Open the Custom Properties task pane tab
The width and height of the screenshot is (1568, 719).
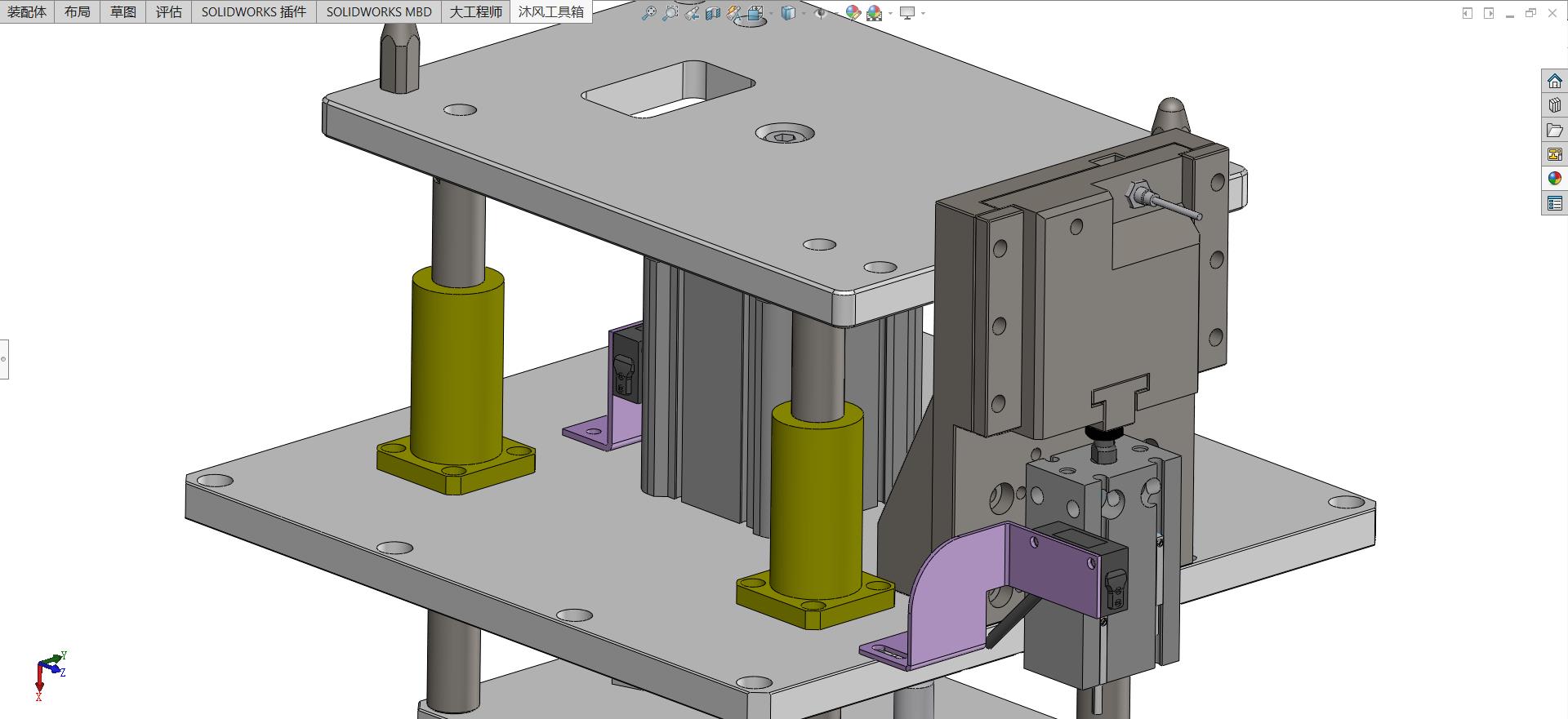1554,203
